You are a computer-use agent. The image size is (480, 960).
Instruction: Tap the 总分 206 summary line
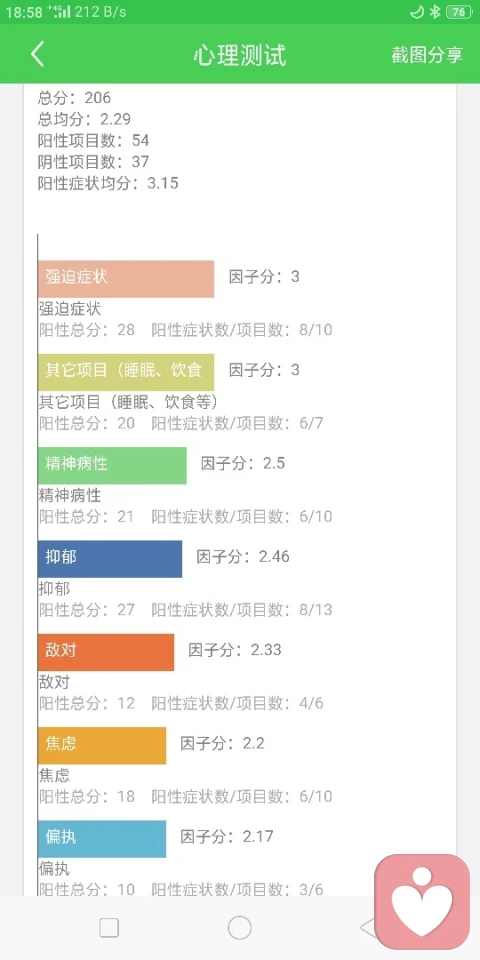[x=75, y=97]
